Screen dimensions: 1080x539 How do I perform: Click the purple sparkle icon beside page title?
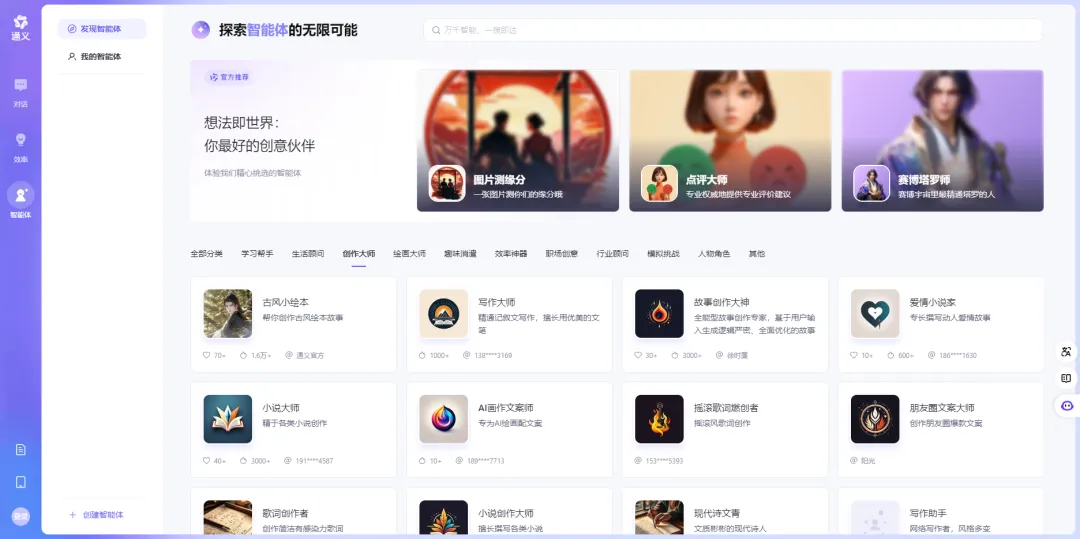200,30
